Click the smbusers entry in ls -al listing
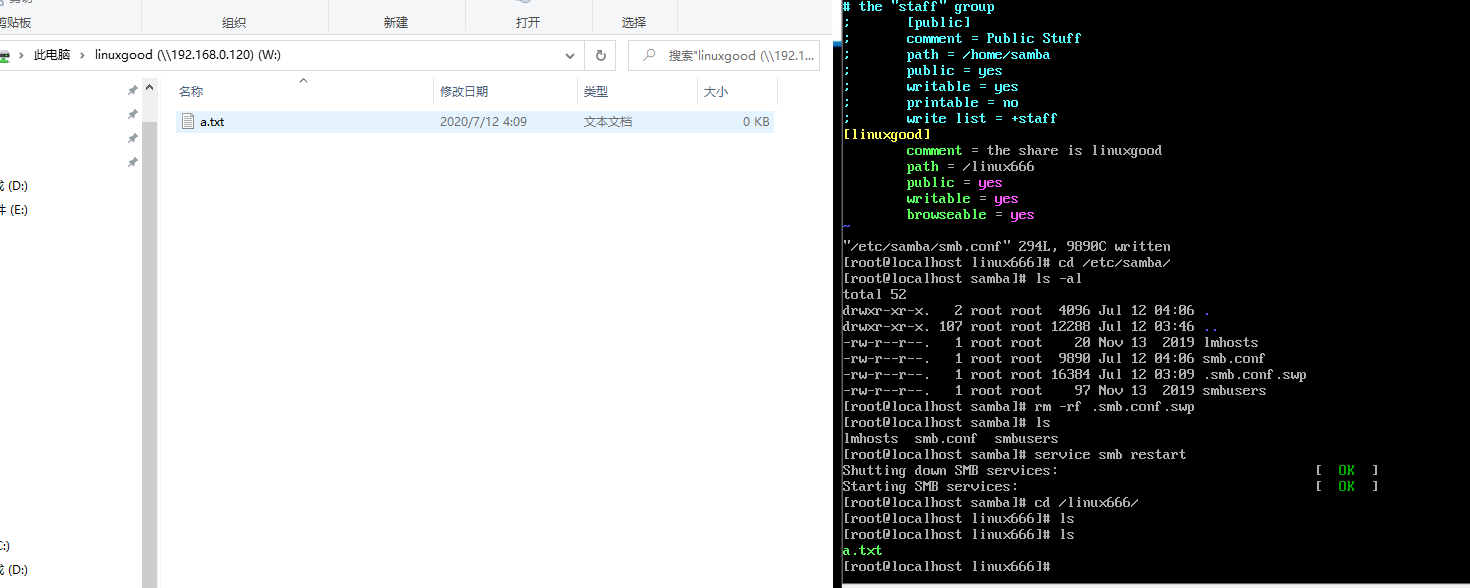The image size is (1470, 588). pos(1234,390)
